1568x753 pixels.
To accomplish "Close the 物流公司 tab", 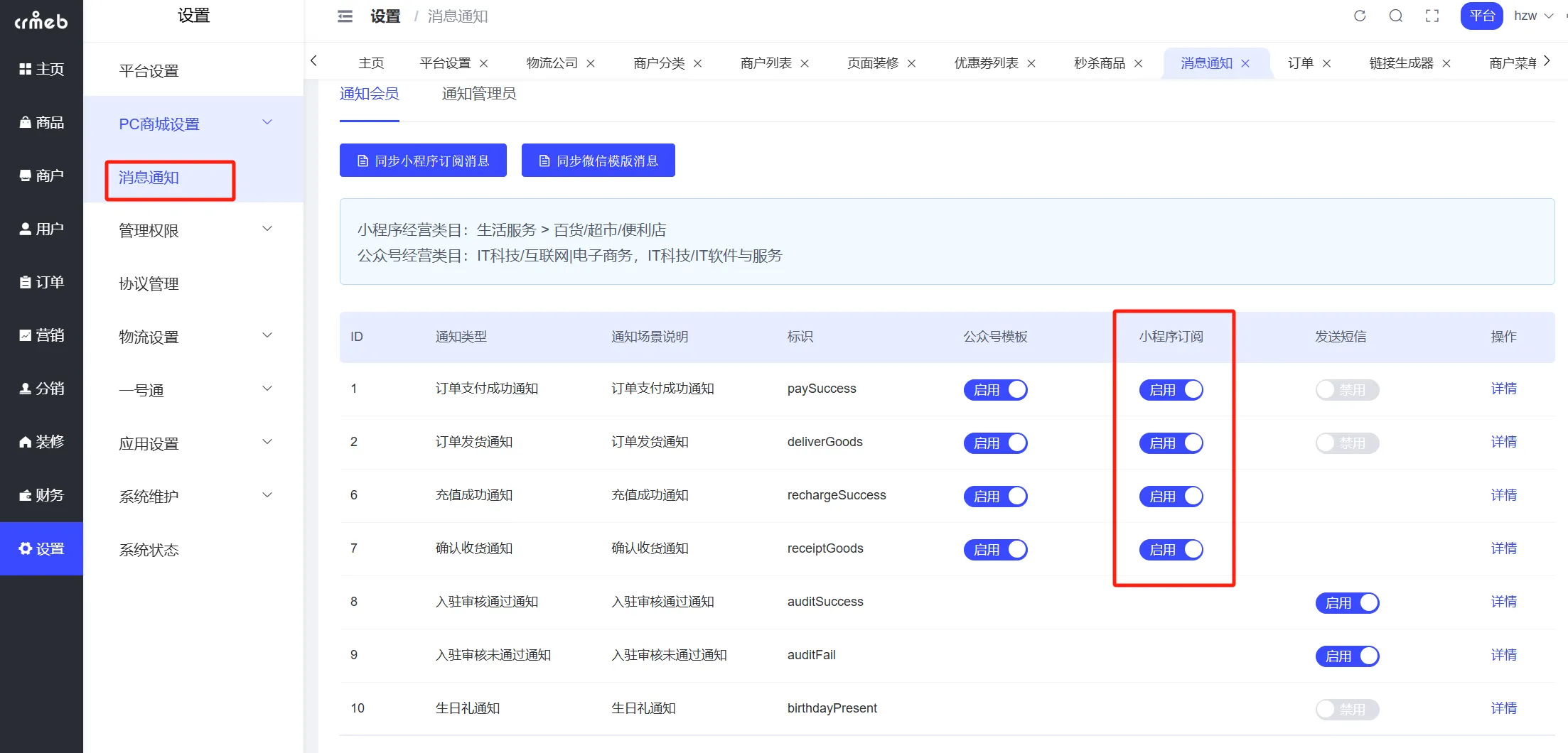I will point(591,63).
